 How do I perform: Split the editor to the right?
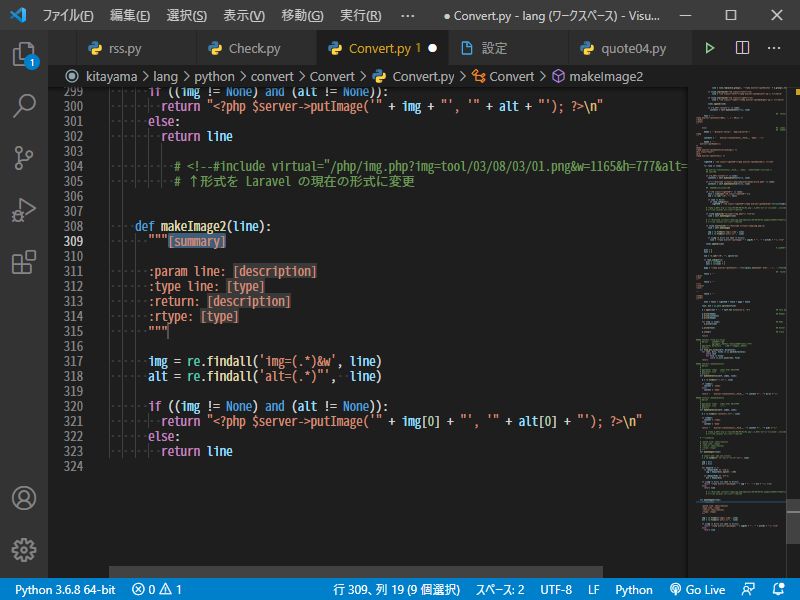click(x=742, y=48)
